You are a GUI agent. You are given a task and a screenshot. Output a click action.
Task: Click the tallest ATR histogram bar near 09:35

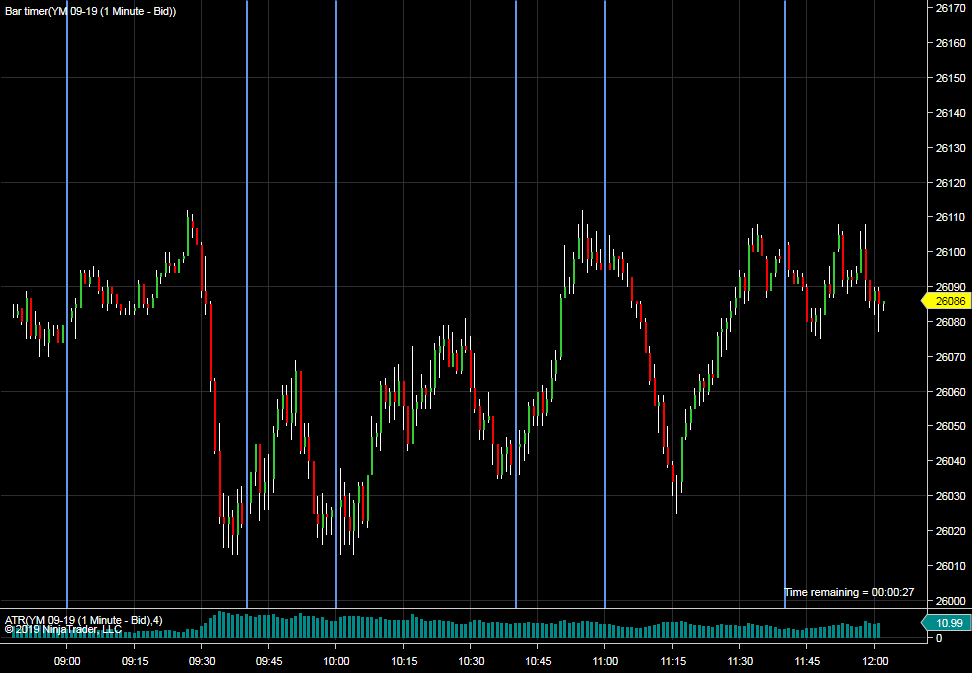pyautogui.click(x=218, y=625)
